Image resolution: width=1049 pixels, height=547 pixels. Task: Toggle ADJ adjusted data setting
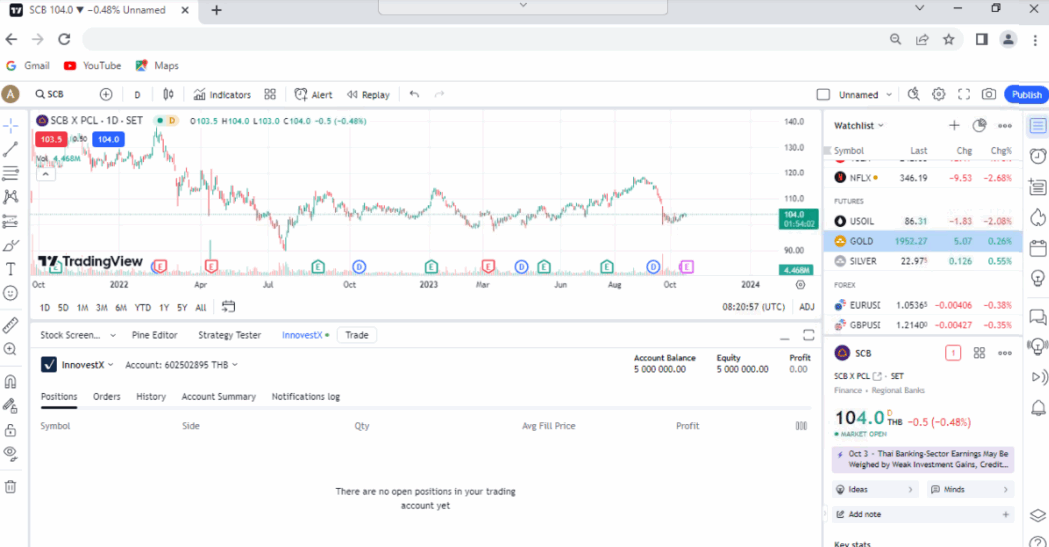[807, 307]
